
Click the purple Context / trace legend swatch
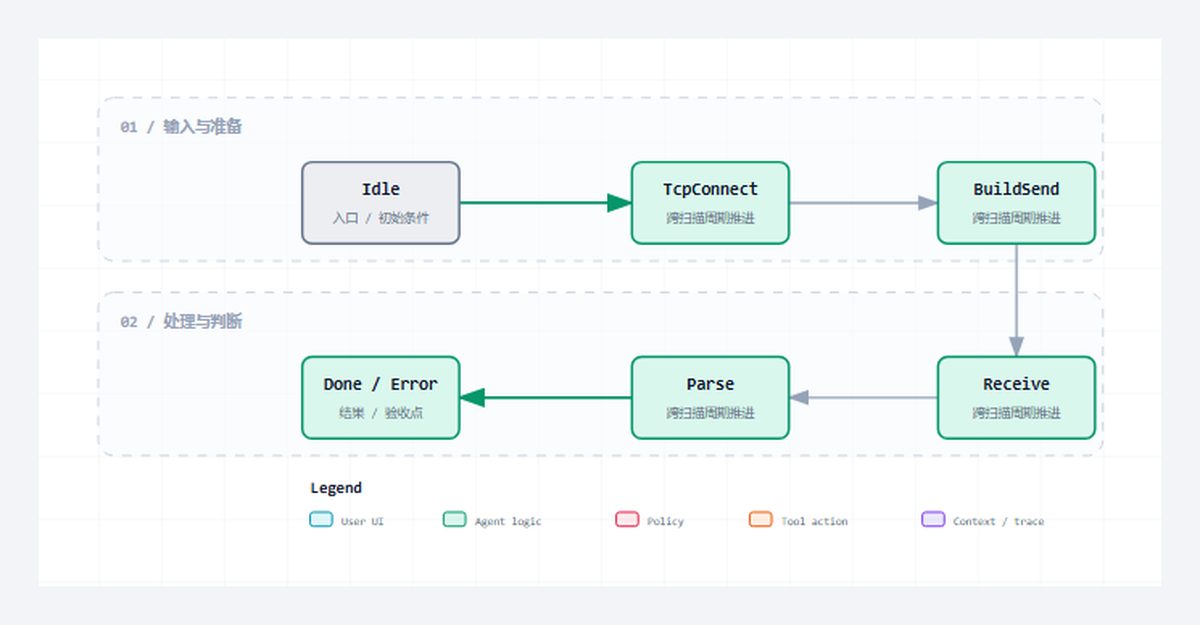click(933, 520)
